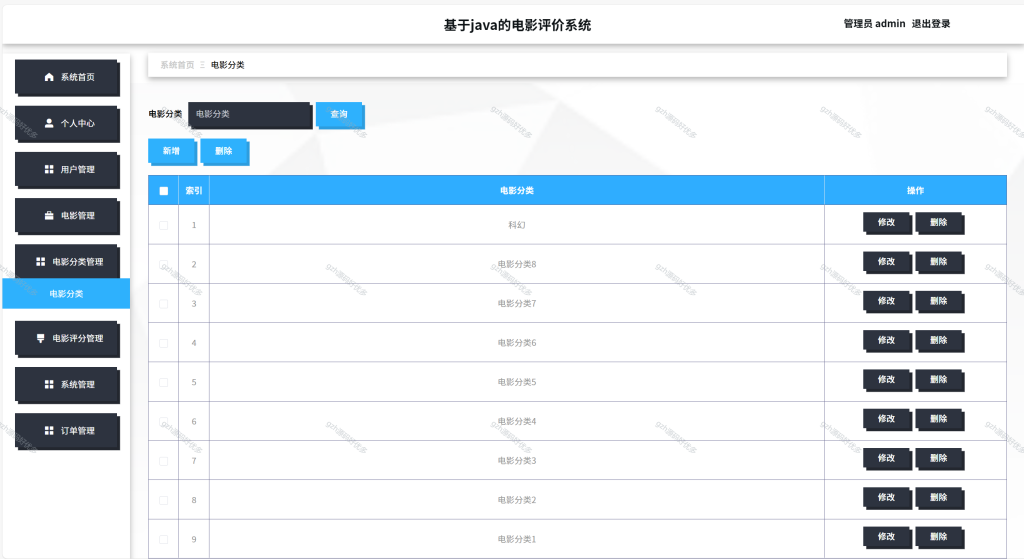Viewport: 1024px width, 559px height.
Task: Click the 系统首页 breadcrumb link
Action: (x=177, y=65)
